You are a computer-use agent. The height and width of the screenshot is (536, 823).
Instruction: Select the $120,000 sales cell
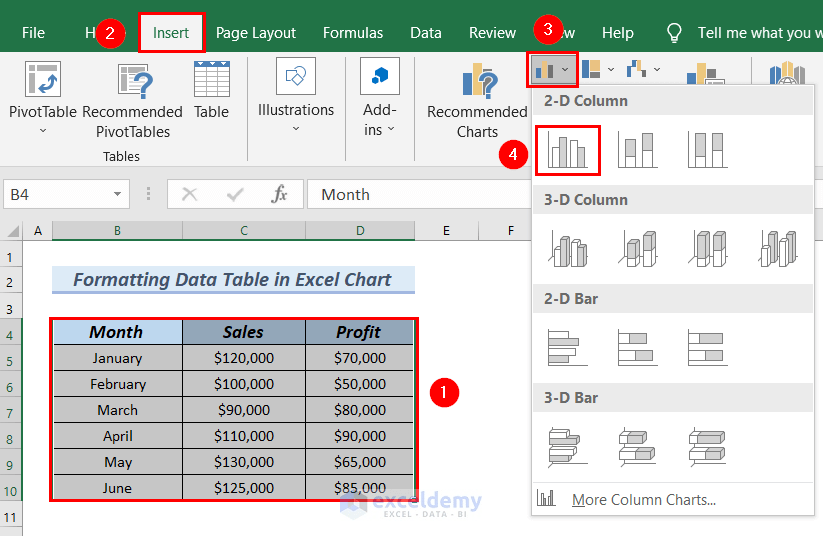[x=244, y=358]
